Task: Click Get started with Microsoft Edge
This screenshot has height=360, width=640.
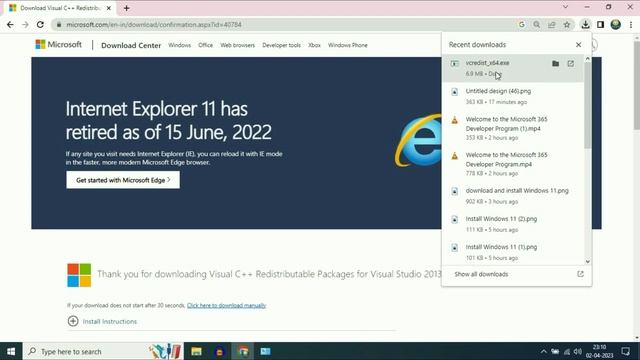Action: (x=123, y=180)
